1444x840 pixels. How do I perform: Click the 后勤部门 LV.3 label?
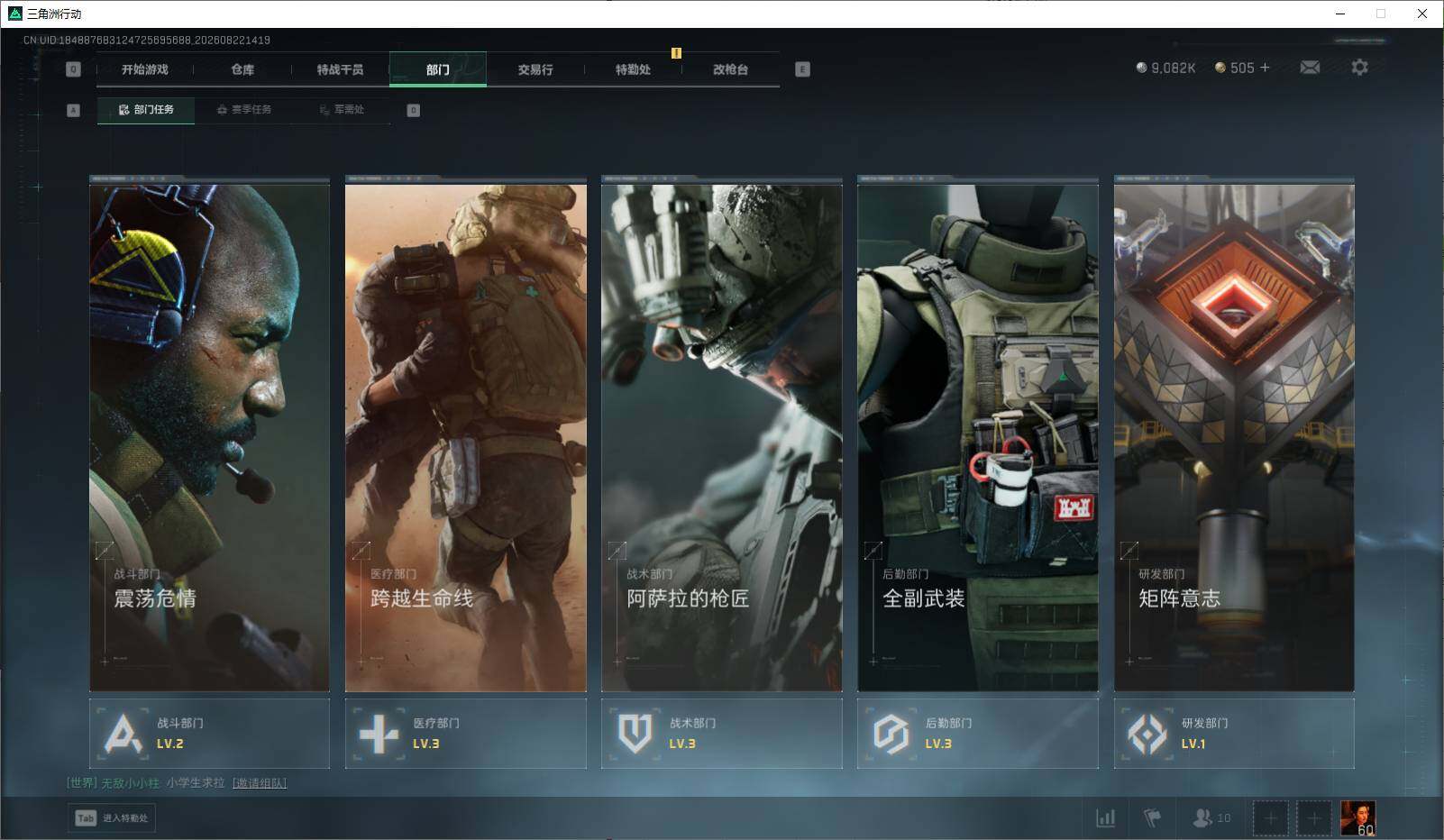(948, 734)
